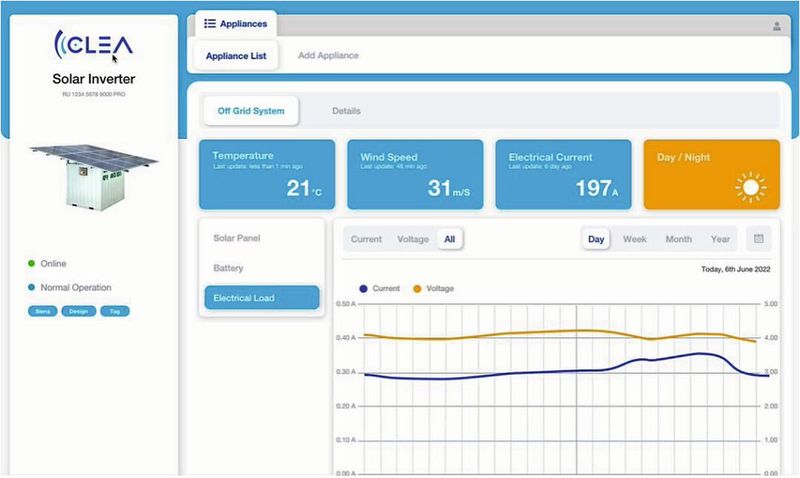This screenshot has height=478, width=800.
Task: Click the 0.50 A axis label
Action: coord(346,304)
